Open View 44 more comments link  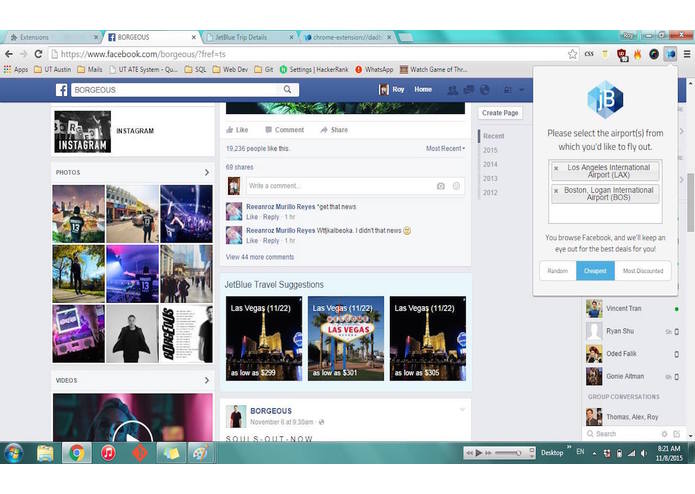260,257
